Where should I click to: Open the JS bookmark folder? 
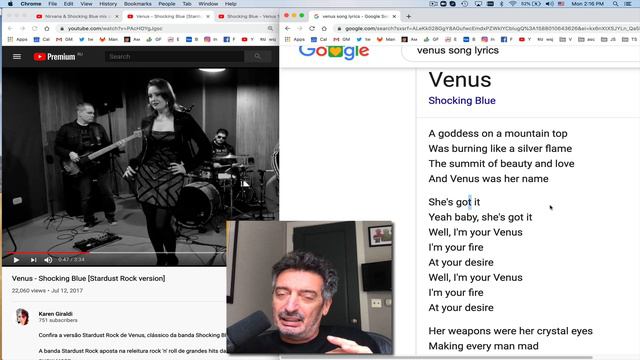pyautogui.click(x=609, y=40)
